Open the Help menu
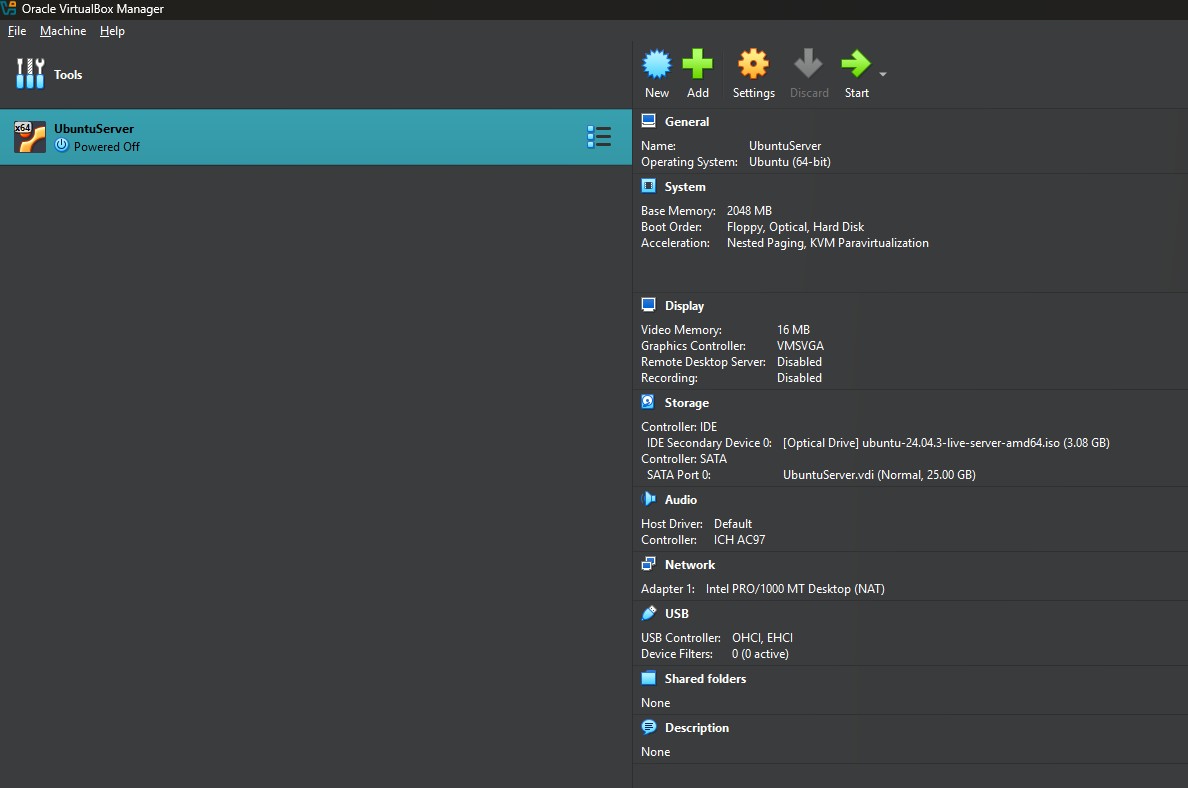 pyautogui.click(x=112, y=31)
